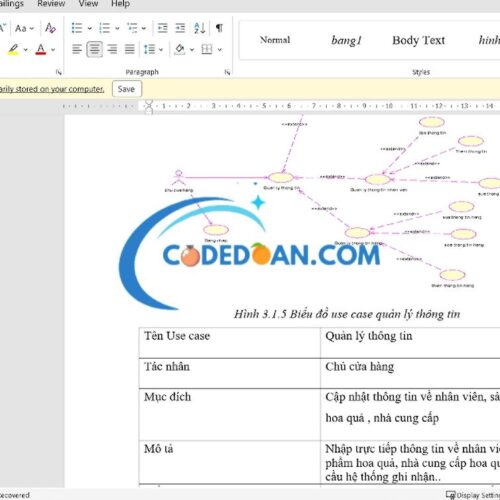
Task: Expand the multilevel list dropdown arrow
Action: pos(144,28)
